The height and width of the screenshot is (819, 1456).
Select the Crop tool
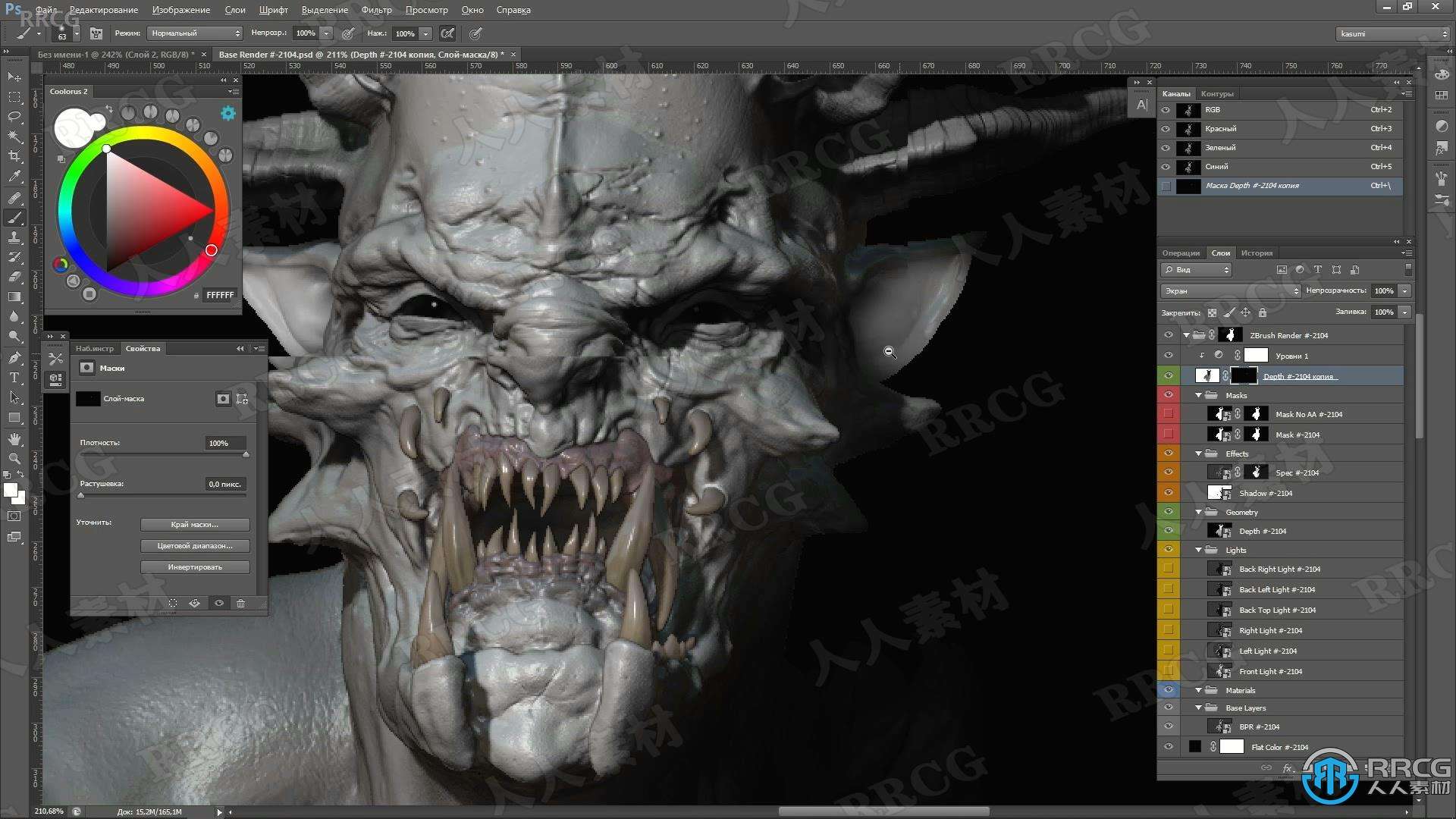click(14, 156)
